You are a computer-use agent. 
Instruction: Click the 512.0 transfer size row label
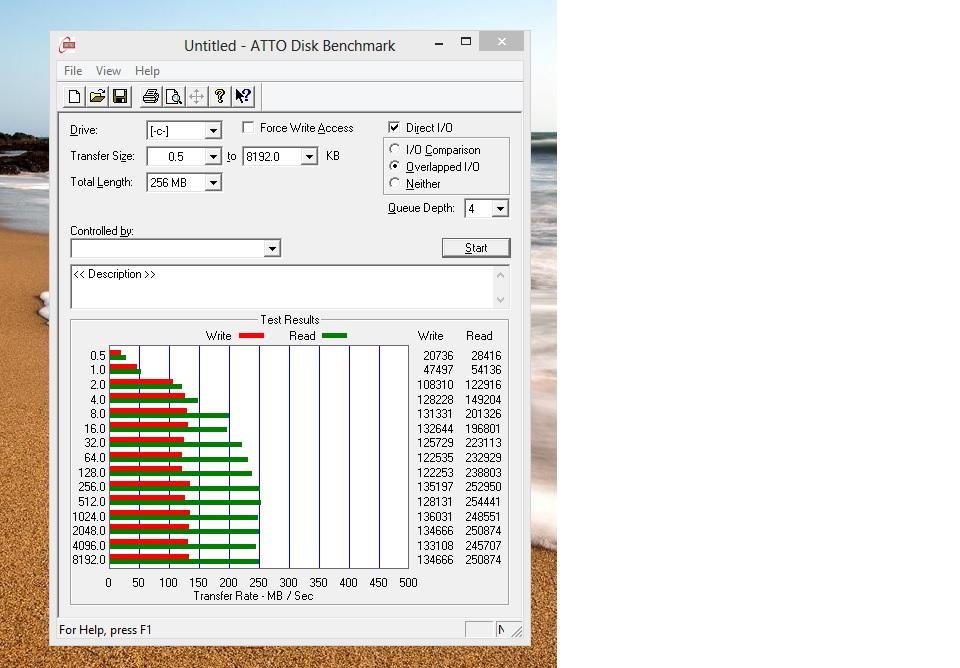tap(92, 501)
